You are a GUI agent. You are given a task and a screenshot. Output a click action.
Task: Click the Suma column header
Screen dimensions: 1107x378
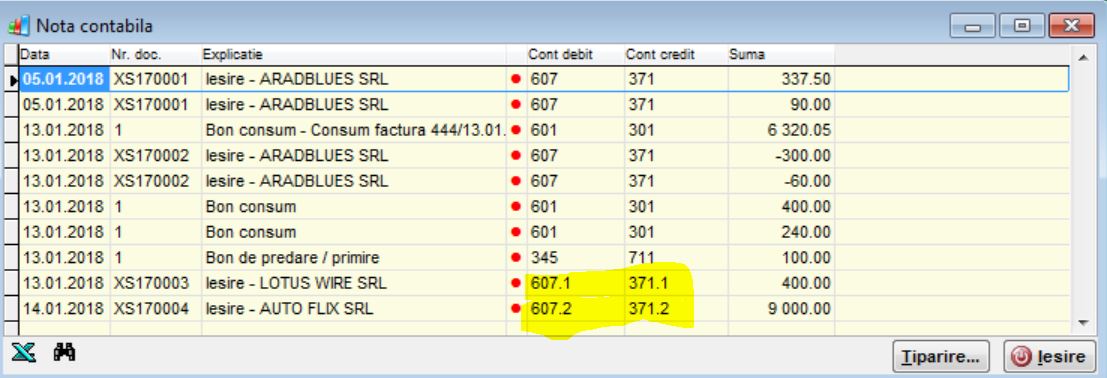(x=781, y=54)
